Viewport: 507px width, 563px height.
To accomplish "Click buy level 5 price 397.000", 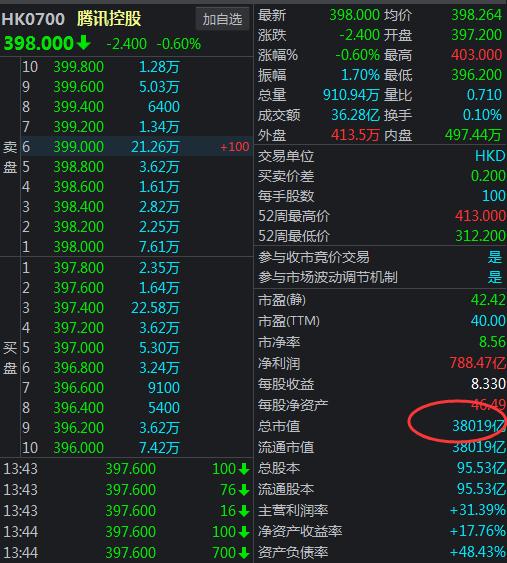I will 79,348.
